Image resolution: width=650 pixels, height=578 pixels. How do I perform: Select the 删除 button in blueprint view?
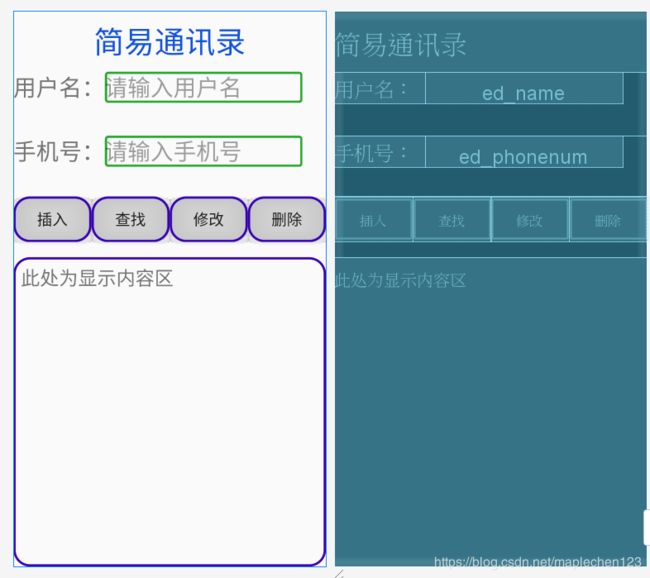point(607,221)
